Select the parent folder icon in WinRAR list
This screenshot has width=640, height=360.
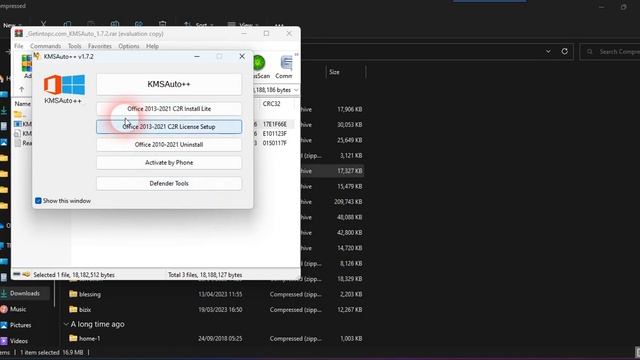point(18,114)
